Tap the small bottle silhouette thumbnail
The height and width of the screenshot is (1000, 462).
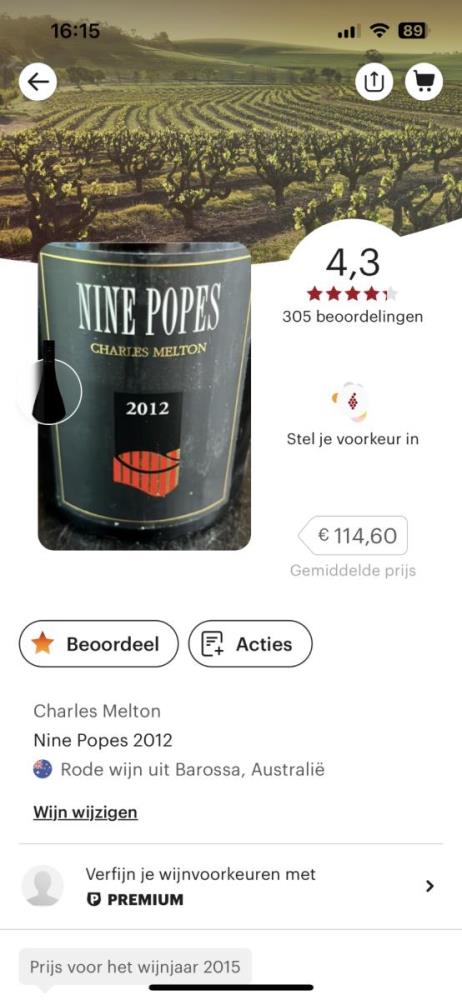pos(49,382)
